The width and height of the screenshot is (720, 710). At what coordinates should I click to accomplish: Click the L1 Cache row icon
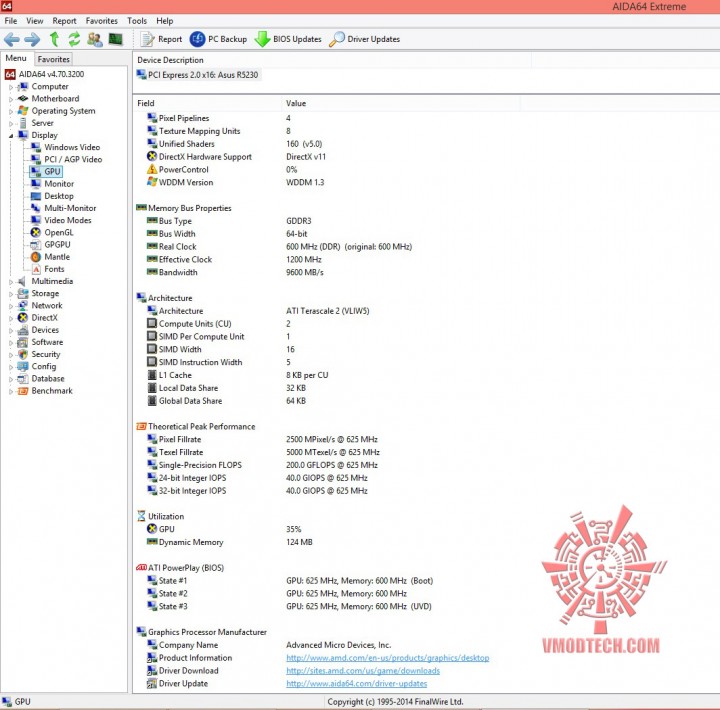[152, 375]
